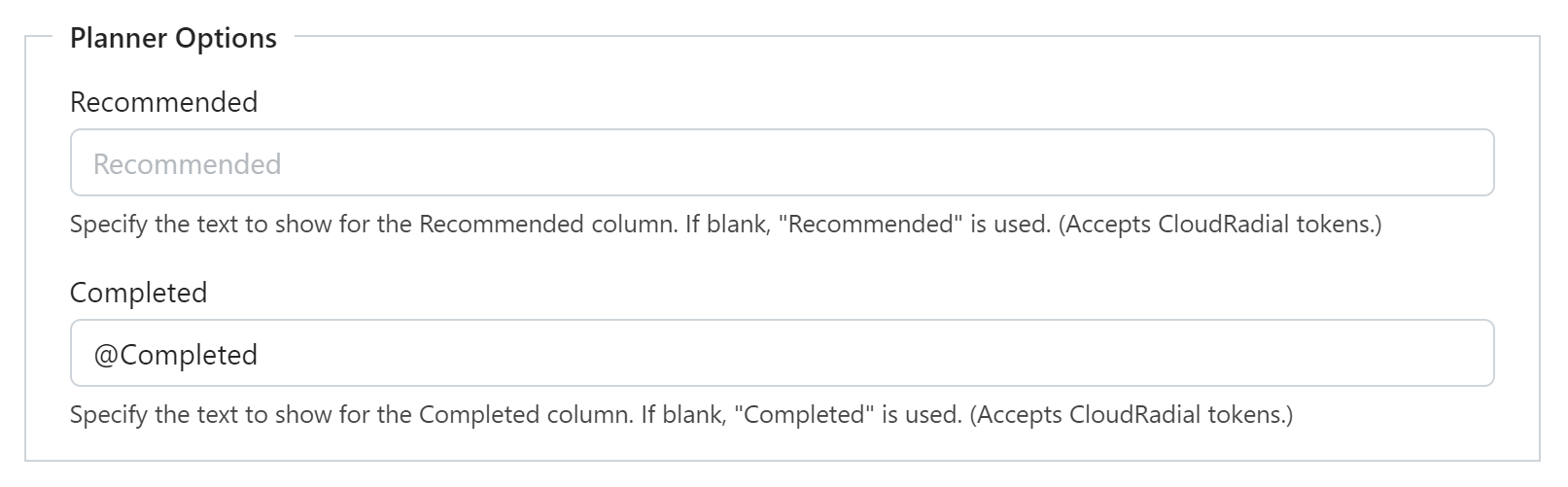This screenshot has height=487, width=1568.
Task: Click the Planner Options fieldset border title
Action: coord(173,38)
